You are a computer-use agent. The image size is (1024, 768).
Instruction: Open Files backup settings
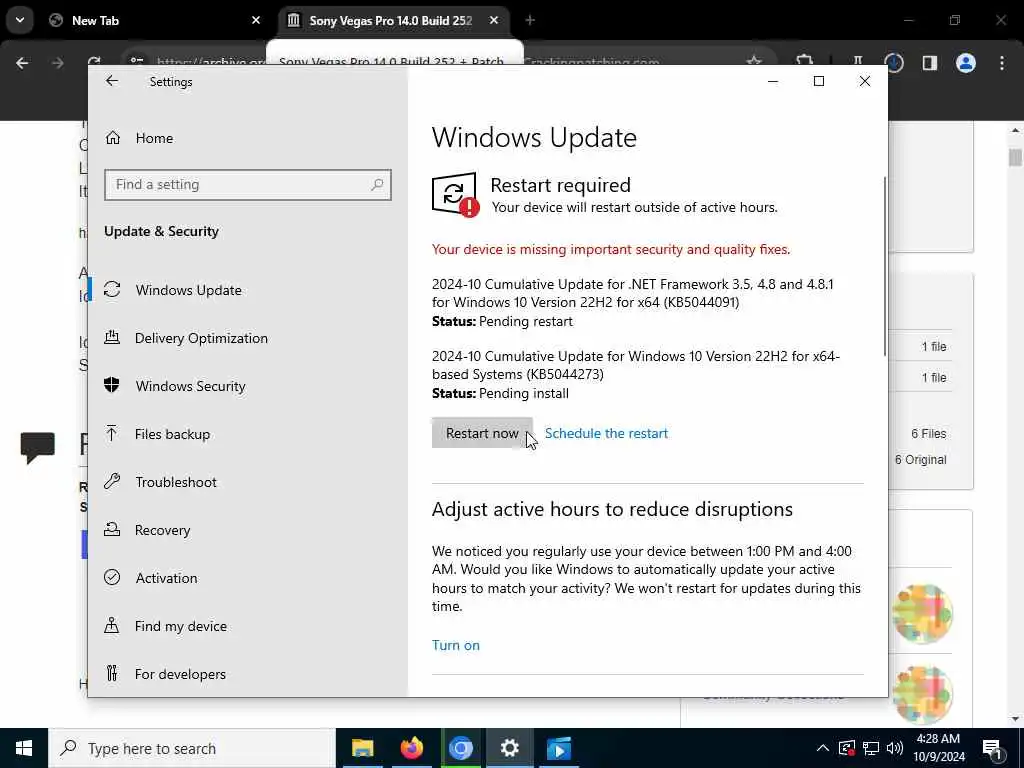[172, 434]
